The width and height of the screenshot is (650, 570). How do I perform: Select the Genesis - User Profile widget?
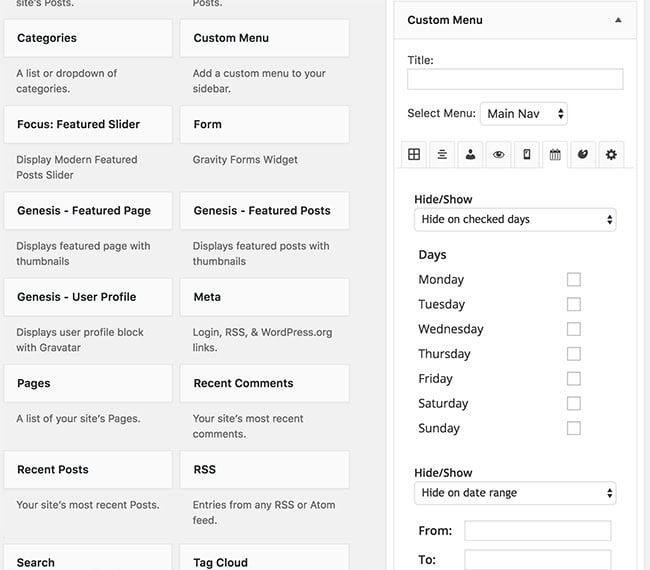point(88,297)
